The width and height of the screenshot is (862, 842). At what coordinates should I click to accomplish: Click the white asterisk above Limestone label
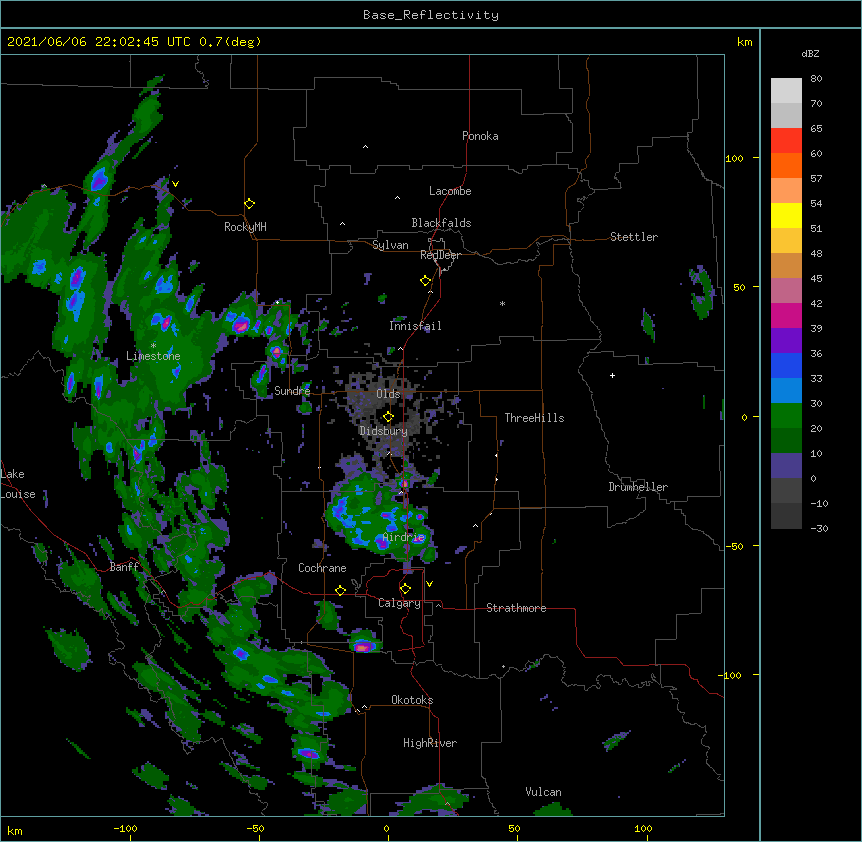153,346
